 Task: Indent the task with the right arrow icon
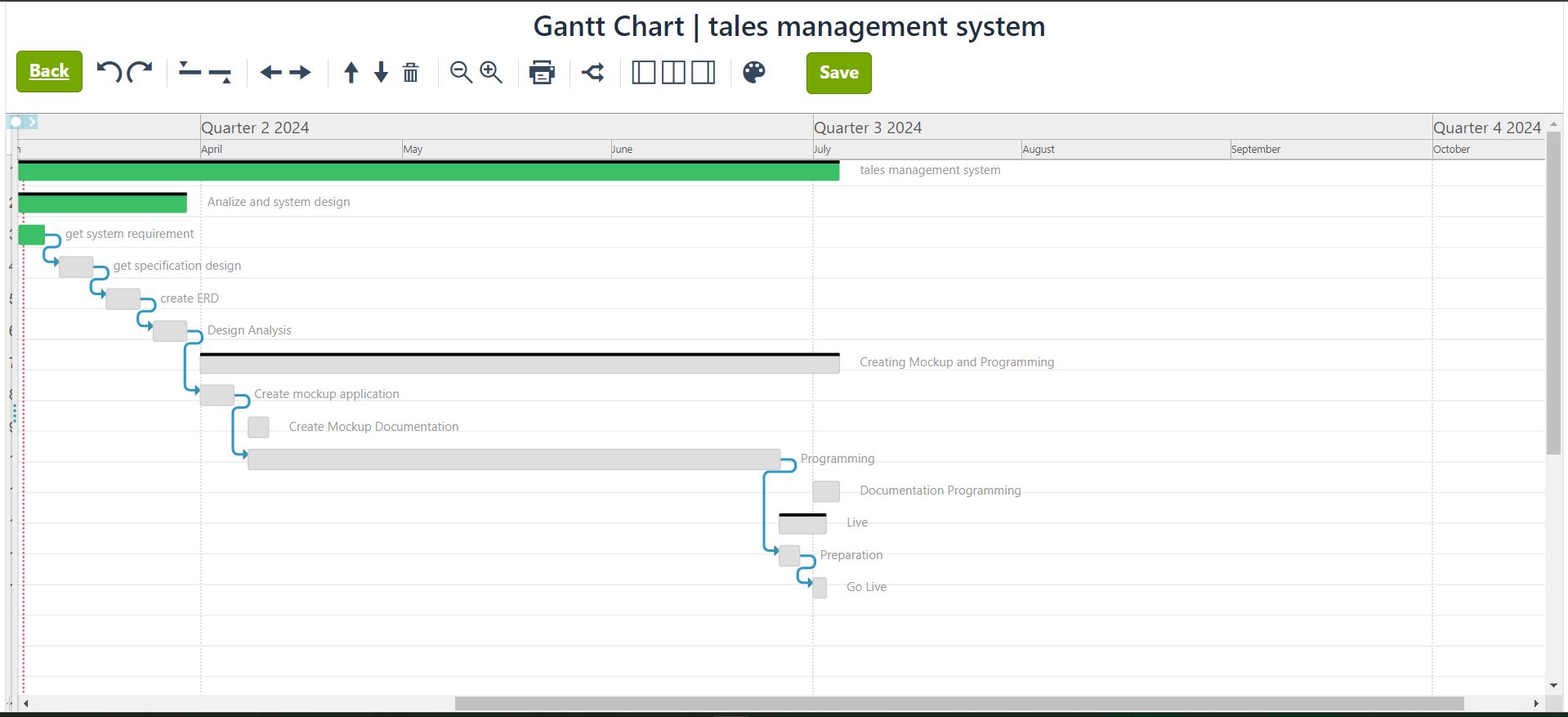pyautogui.click(x=300, y=73)
